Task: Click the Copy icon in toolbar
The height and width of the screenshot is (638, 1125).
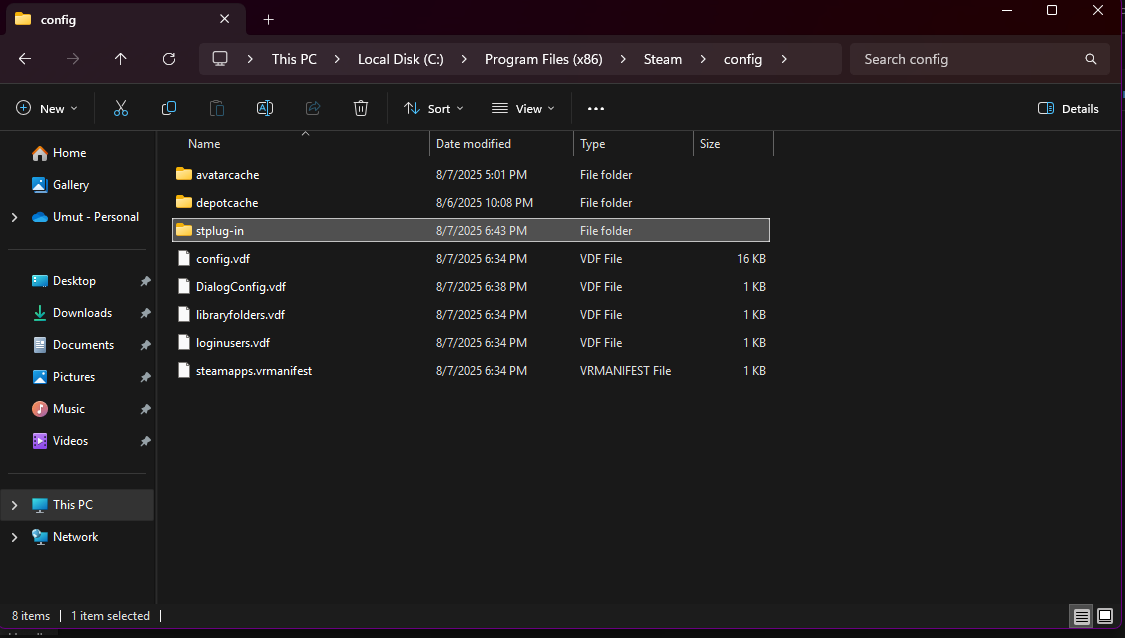Action: click(169, 108)
